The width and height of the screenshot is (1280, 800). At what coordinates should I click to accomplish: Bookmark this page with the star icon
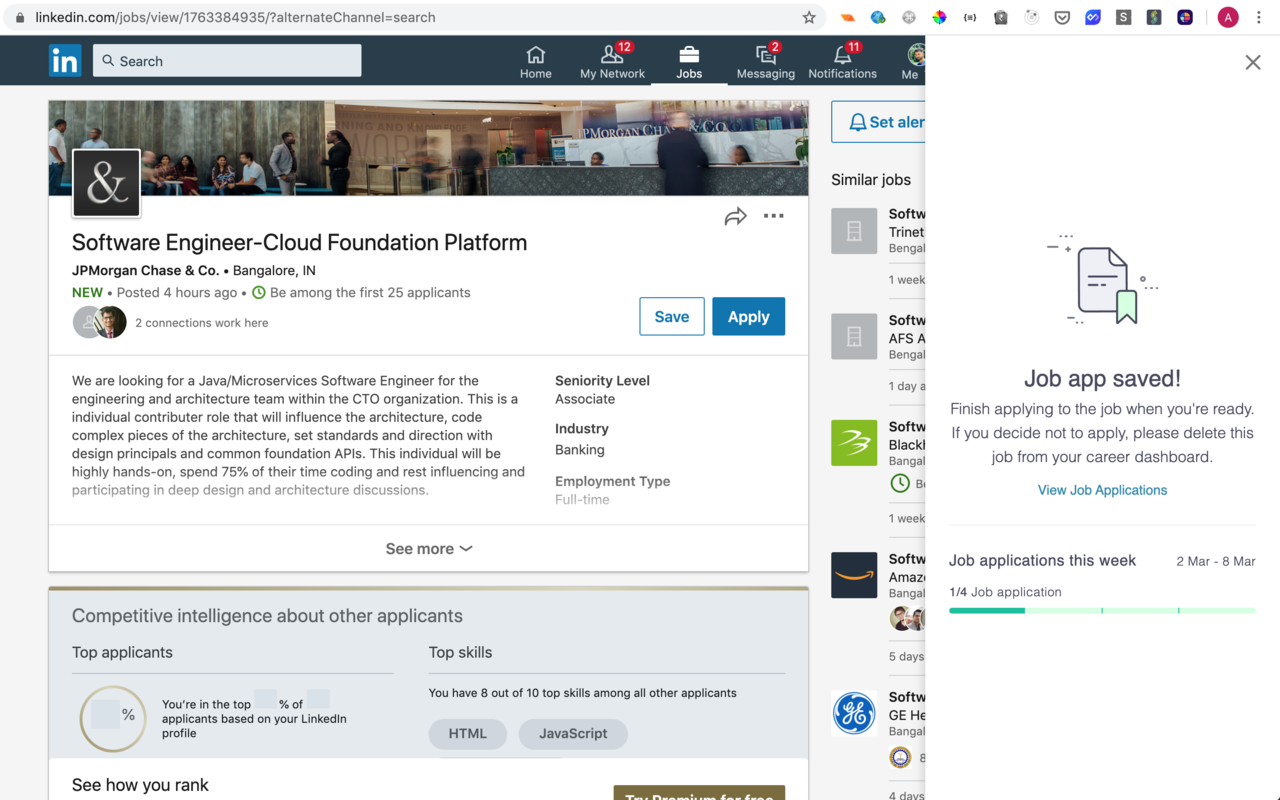(x=809, y=17)
